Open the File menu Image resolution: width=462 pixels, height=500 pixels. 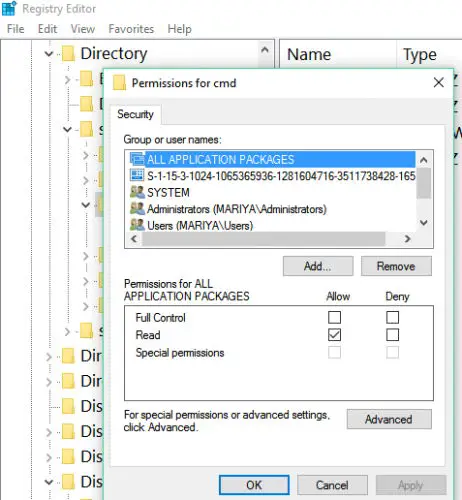click(16, 29)
